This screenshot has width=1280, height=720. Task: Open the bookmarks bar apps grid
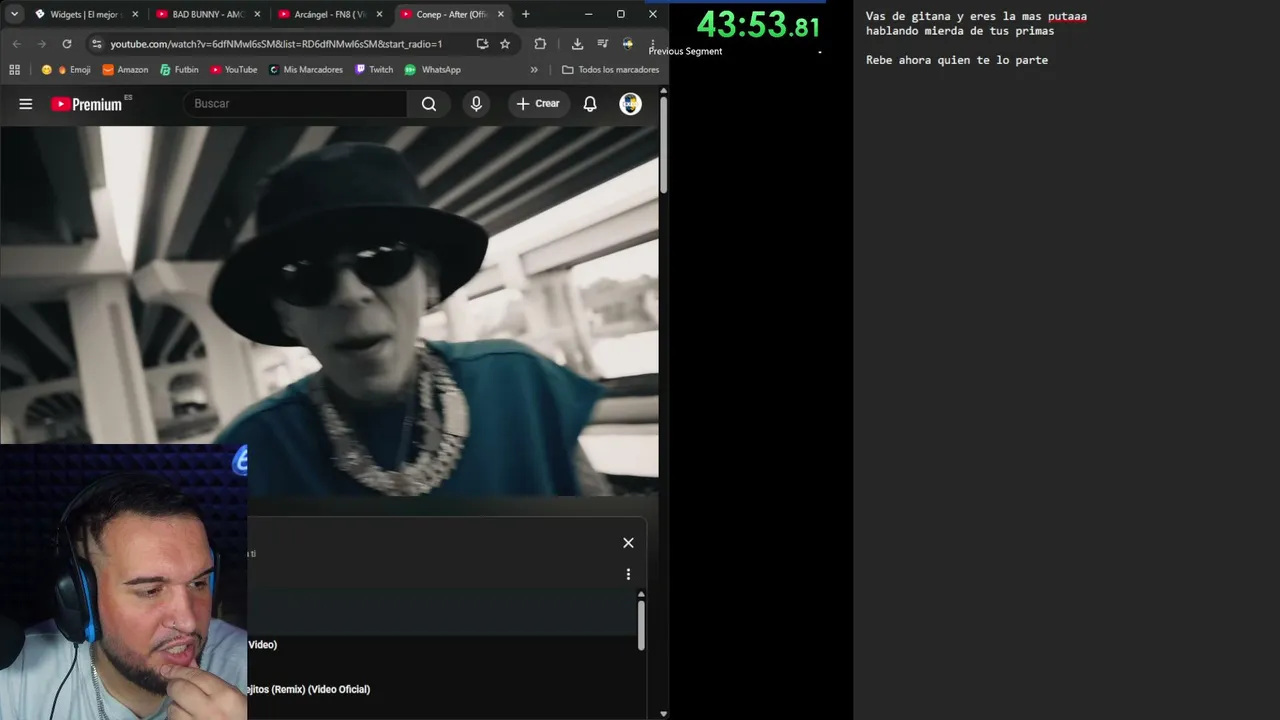(x=14, y=70)
